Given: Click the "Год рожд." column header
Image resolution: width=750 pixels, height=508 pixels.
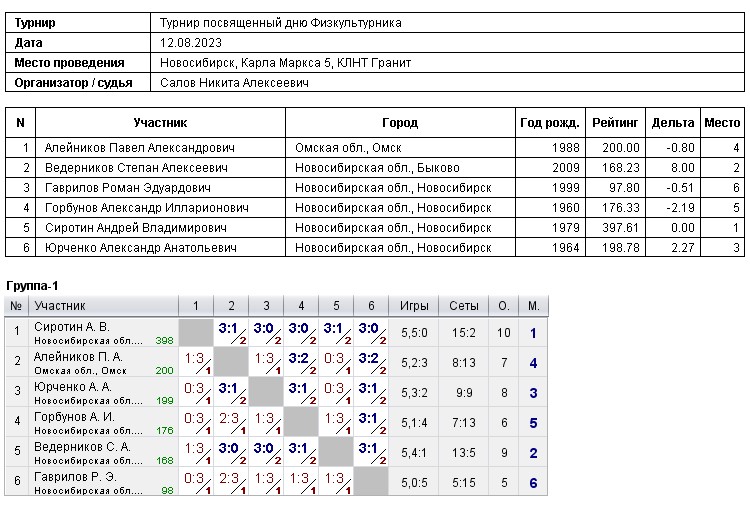Looking at the screenshot, I should [549, 123].
